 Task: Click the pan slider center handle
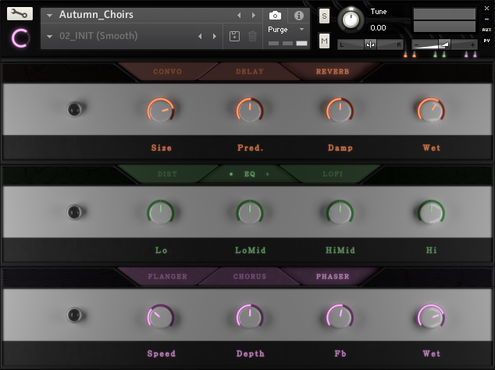370,44
